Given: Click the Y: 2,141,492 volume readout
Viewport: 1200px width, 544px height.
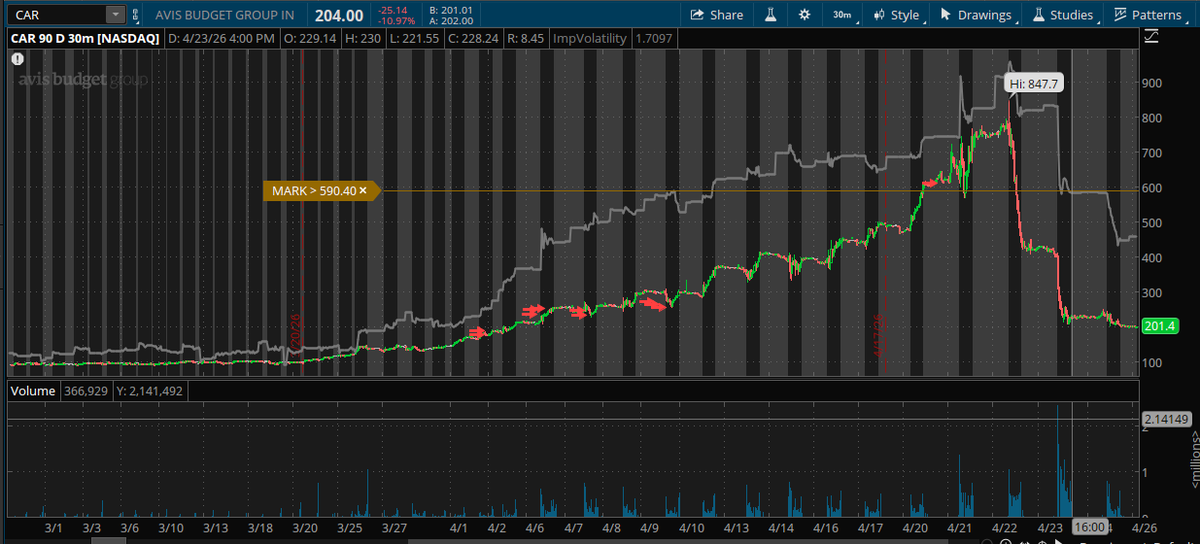Looking at the screenshot, I should [149, 392].
